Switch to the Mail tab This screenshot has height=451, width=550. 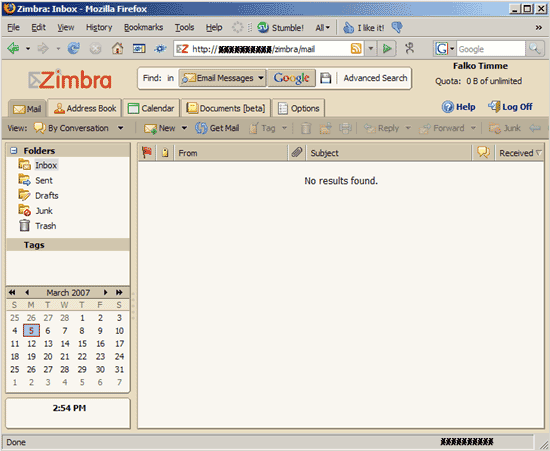[27, 109]
